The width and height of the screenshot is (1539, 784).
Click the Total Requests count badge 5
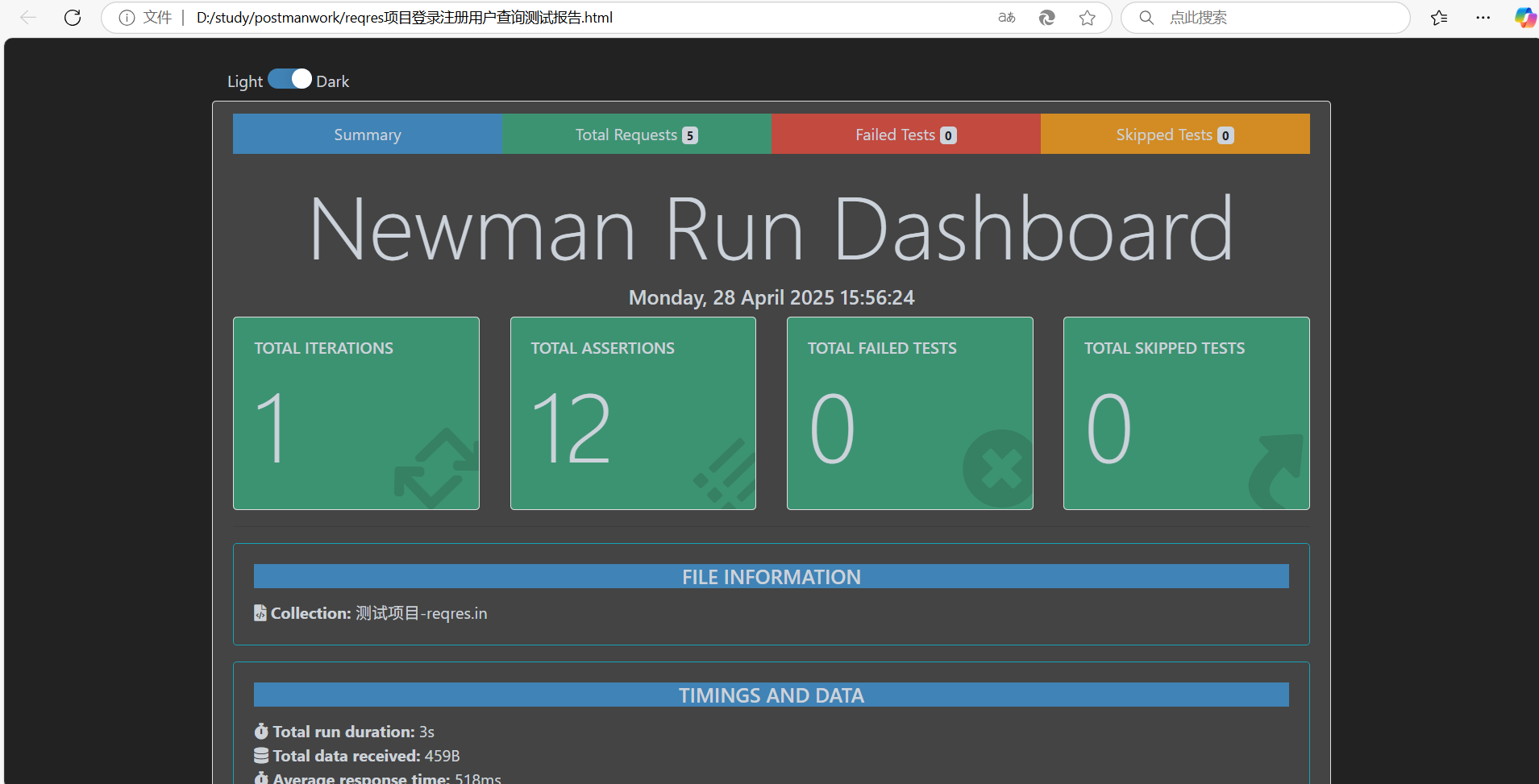point(690,135)
